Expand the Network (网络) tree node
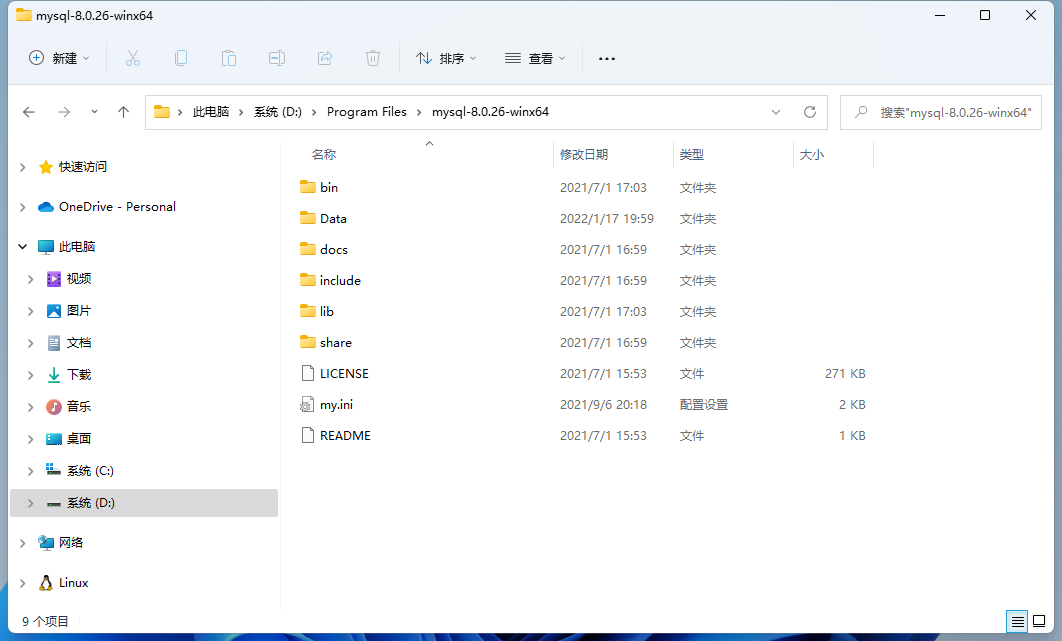Screen dimensions: 1062x641 click(x=22, y=543)
